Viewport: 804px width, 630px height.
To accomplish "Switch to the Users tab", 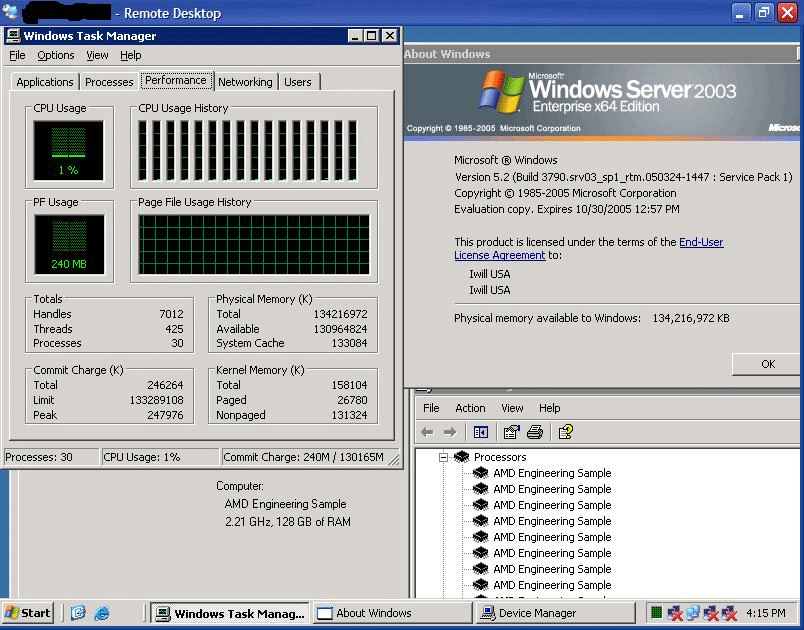I will pyautogui.click(x=298, y=82).
